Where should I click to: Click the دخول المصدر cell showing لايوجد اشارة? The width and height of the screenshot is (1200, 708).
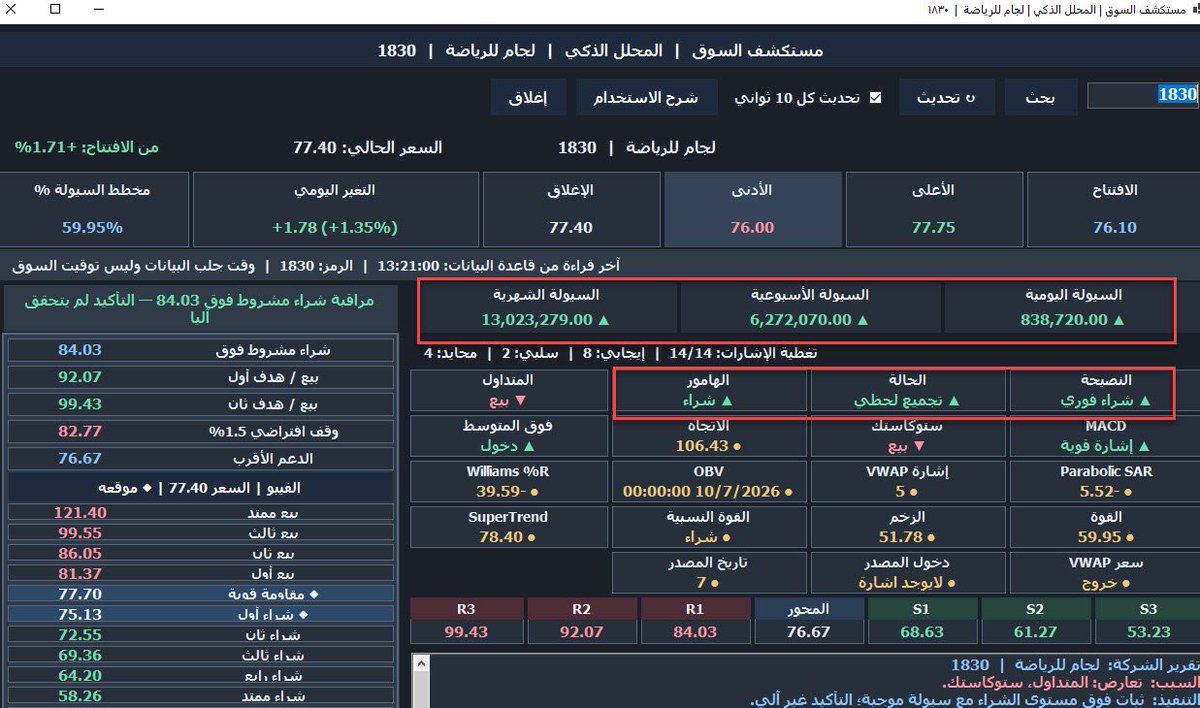pyautogui.click(x=908, y=573)
